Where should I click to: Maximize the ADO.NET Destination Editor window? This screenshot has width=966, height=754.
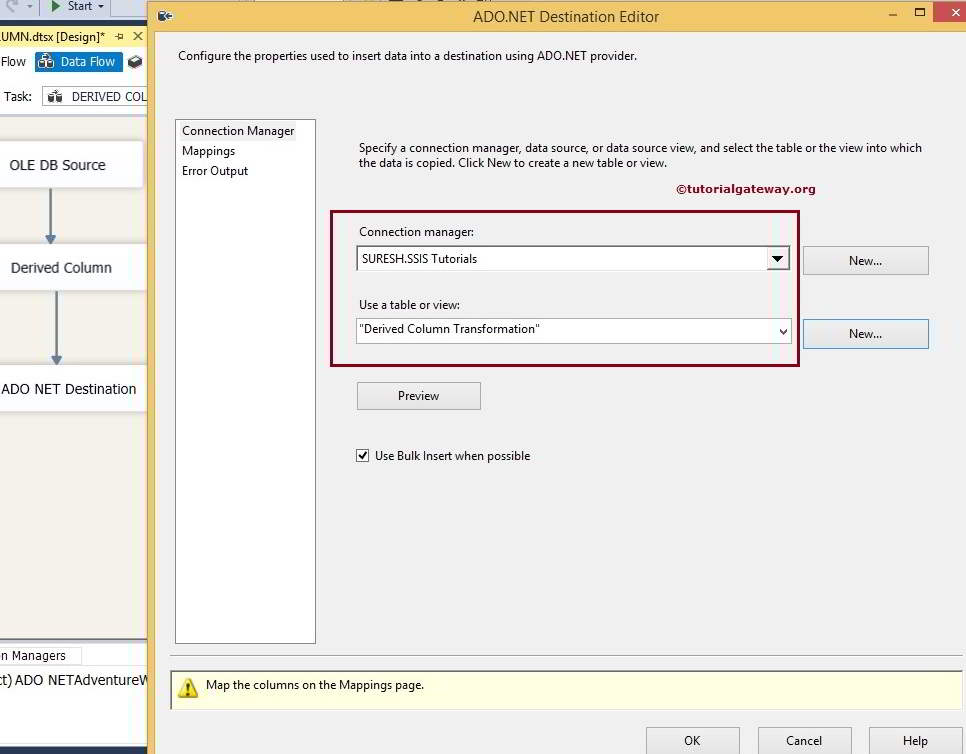pos(920,13)
